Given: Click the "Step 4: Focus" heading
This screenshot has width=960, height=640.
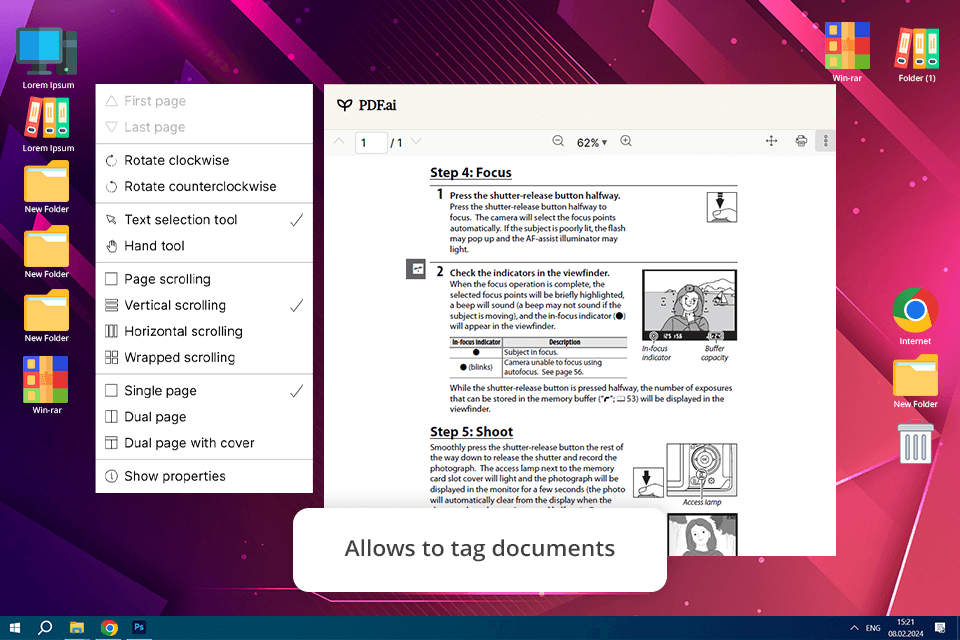Looking at the screenshot, I should tap(470, 173).
